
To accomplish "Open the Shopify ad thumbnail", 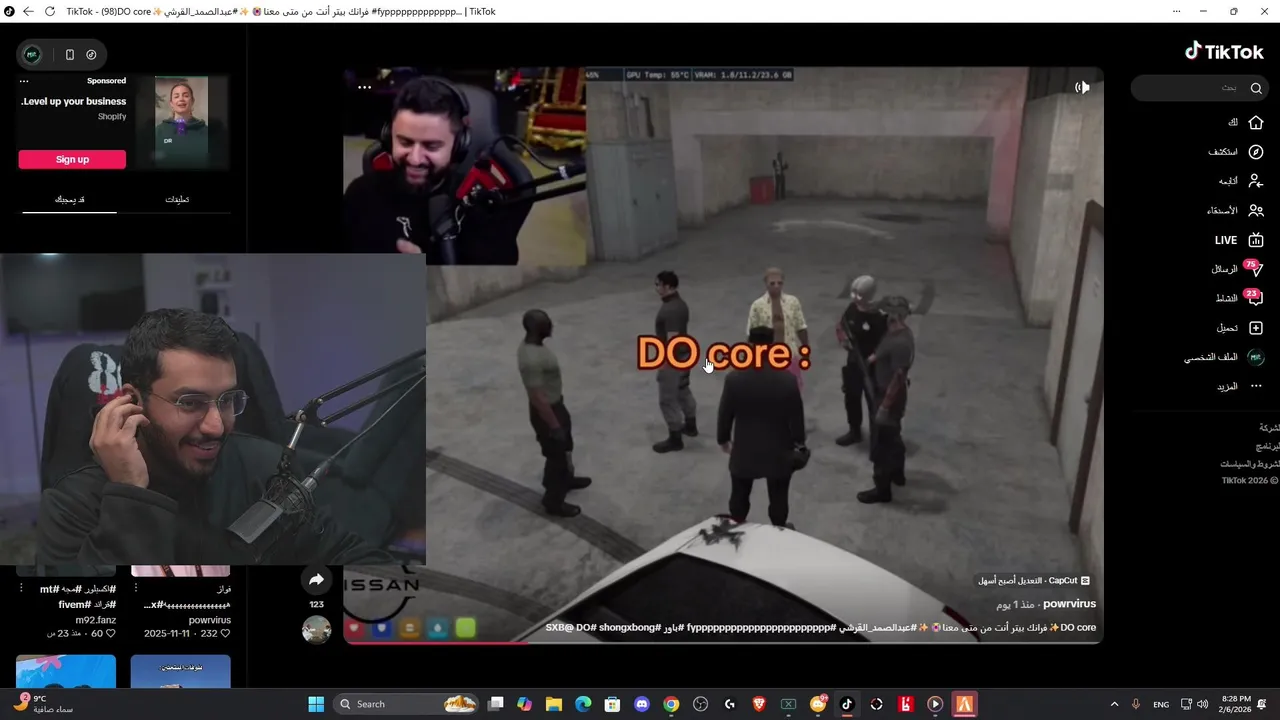I will coord(181,121).
